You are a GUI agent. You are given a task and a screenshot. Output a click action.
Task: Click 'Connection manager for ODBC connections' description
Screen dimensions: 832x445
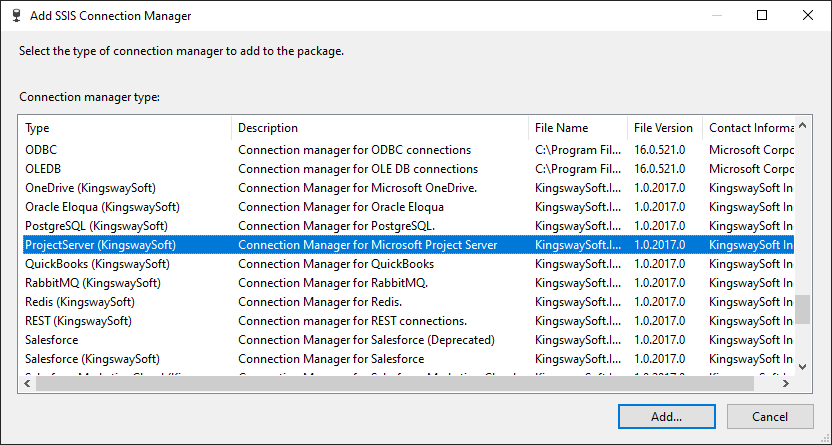pyautogui.click(x=354, y=150)
